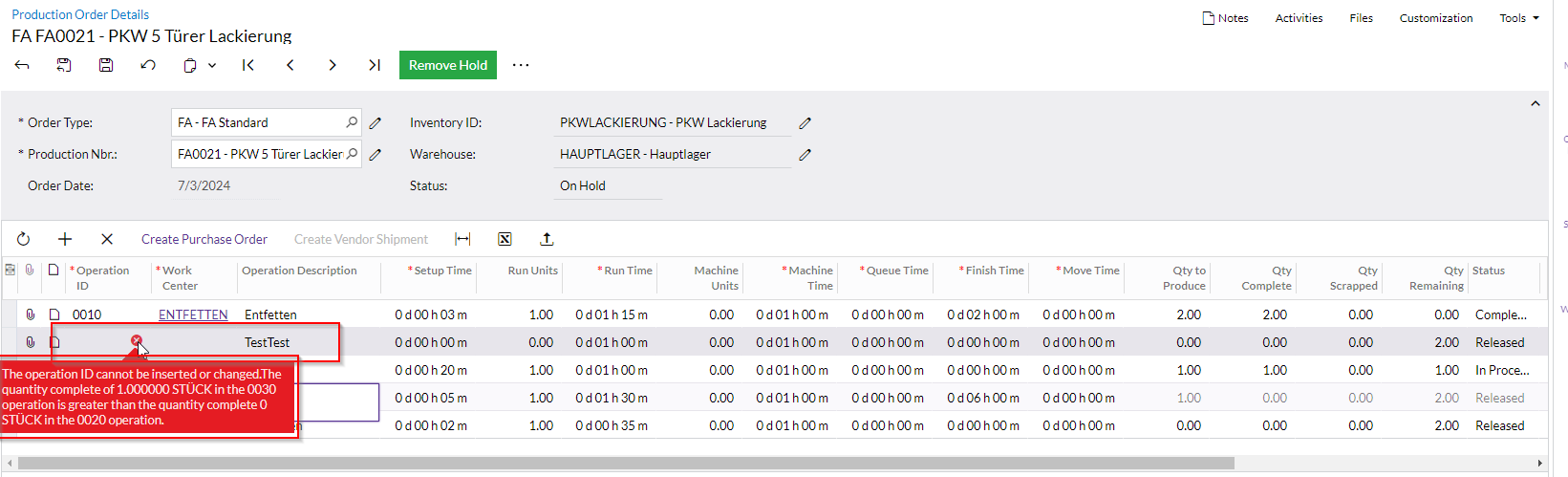
Task: Open the Notes menu item
Action: (1226, 18)
